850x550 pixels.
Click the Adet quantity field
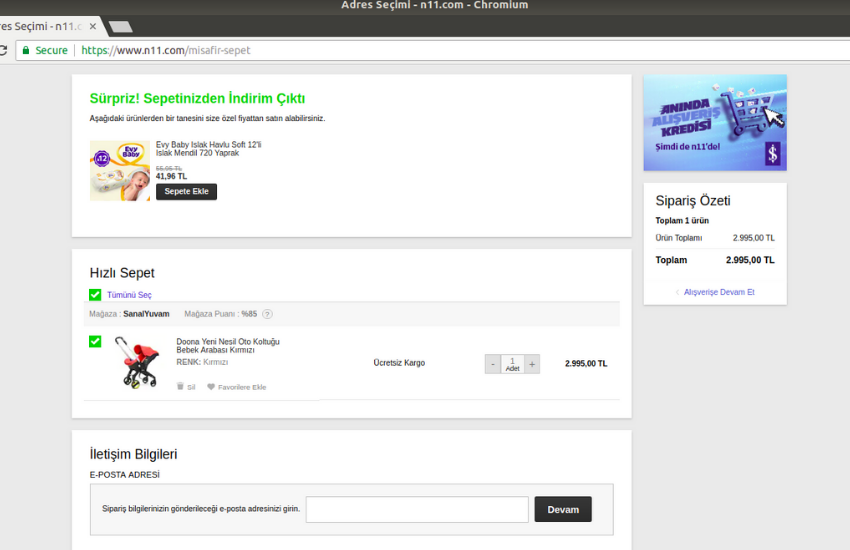tap(512, 364)
